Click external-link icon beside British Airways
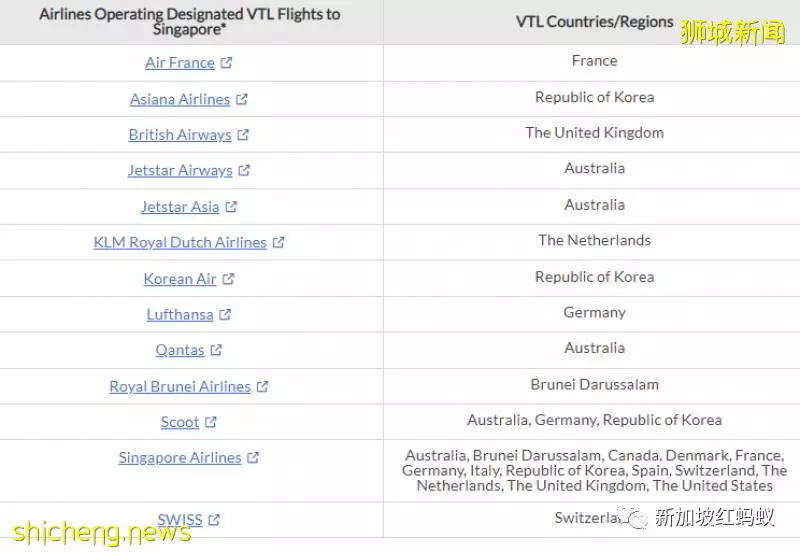 (x=243, y=135)
